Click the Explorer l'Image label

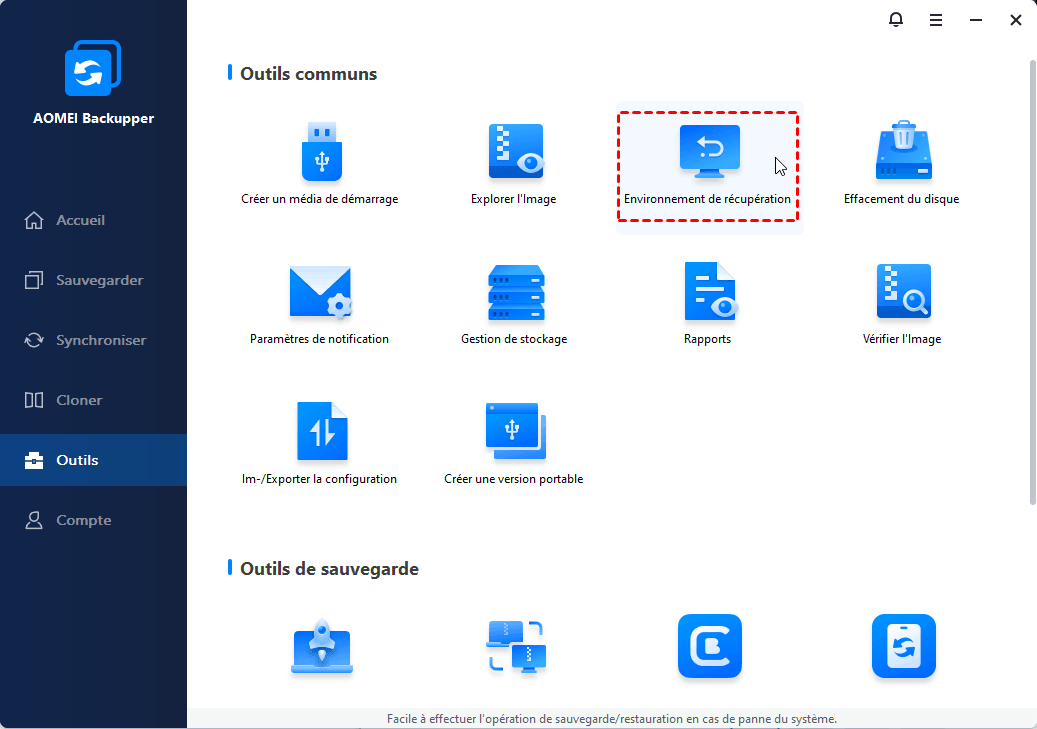pyautogui.click(x=513, y=199)
